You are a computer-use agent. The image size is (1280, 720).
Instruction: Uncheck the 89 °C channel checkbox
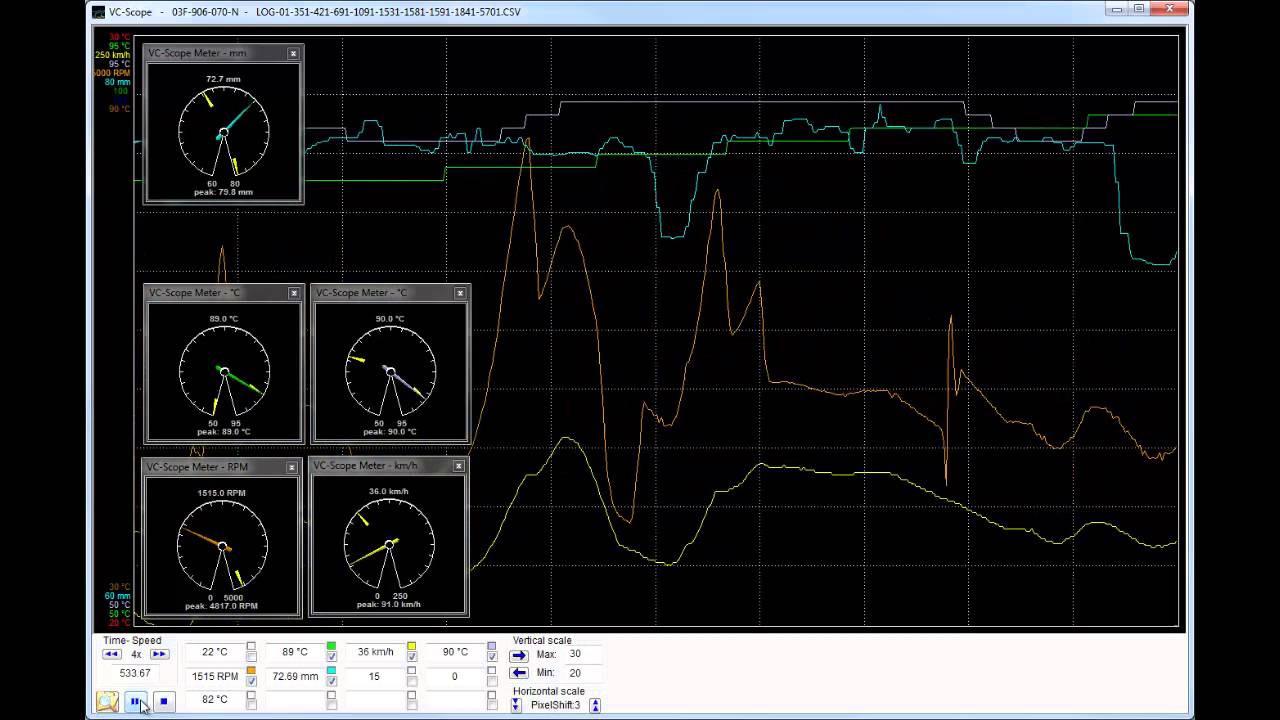tap(331, 657)
